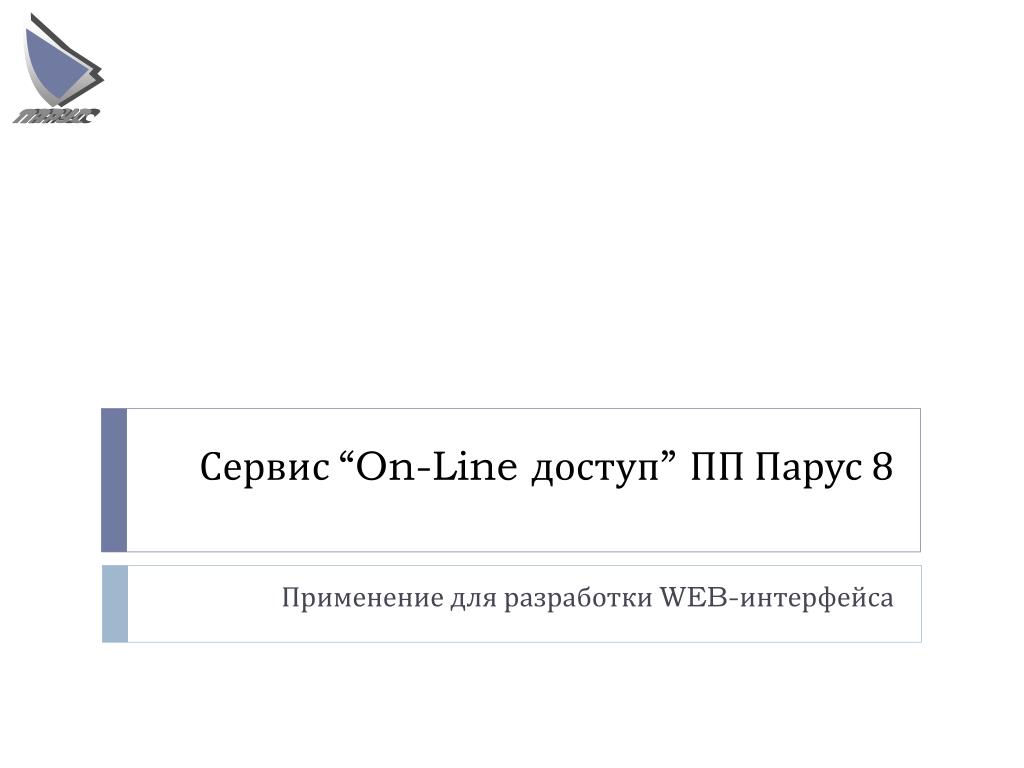Click empty space inside the title box below the text
Image resolution: width=1024 pixels, height=768 pixels.
(522, 522)
